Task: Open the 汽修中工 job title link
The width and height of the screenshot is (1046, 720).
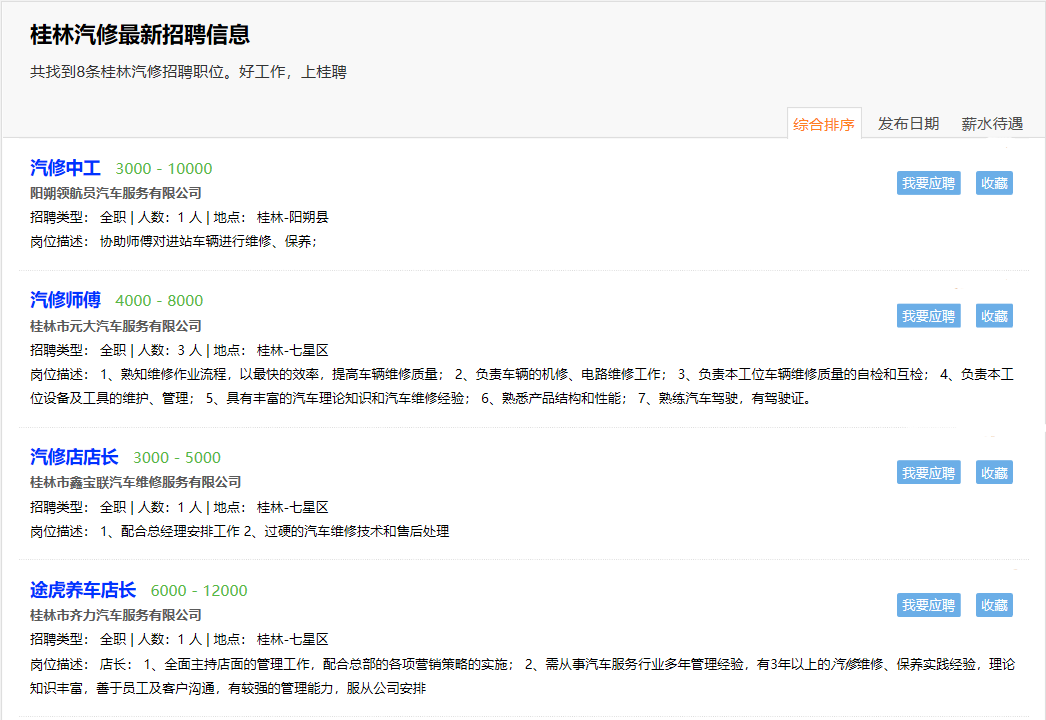Action: pyautogui.click(x=65, y=168)
